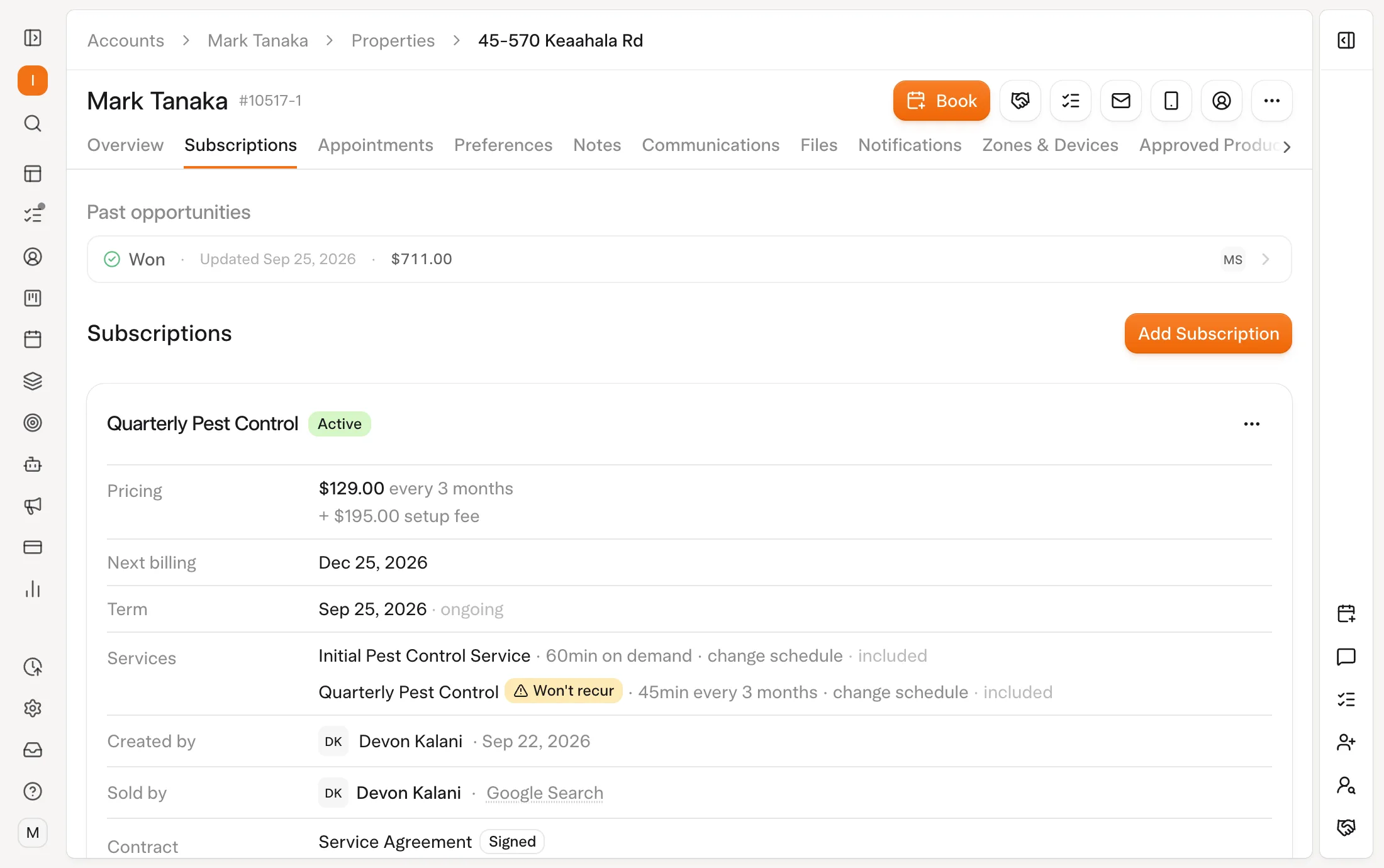
Task: Open the search icon in sidebar
Action: click(33, 123)
